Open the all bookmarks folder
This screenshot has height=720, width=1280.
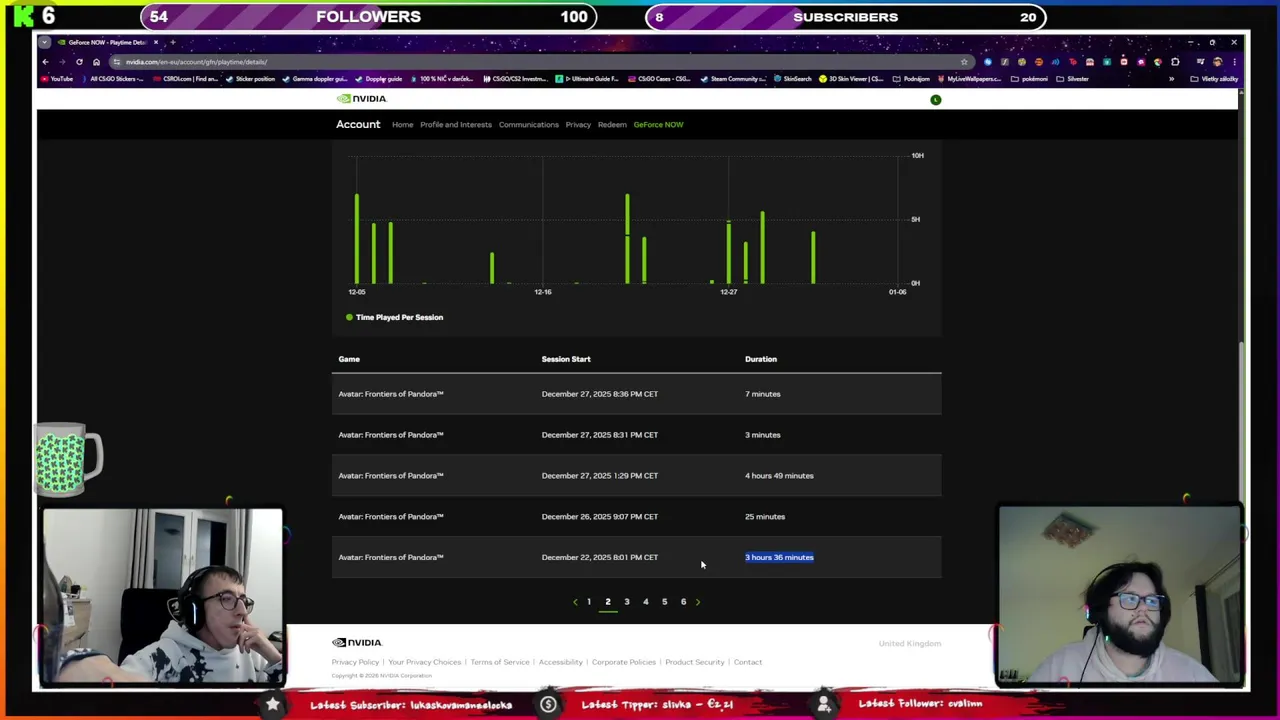pyautogui.click(x=1214, y=79)
